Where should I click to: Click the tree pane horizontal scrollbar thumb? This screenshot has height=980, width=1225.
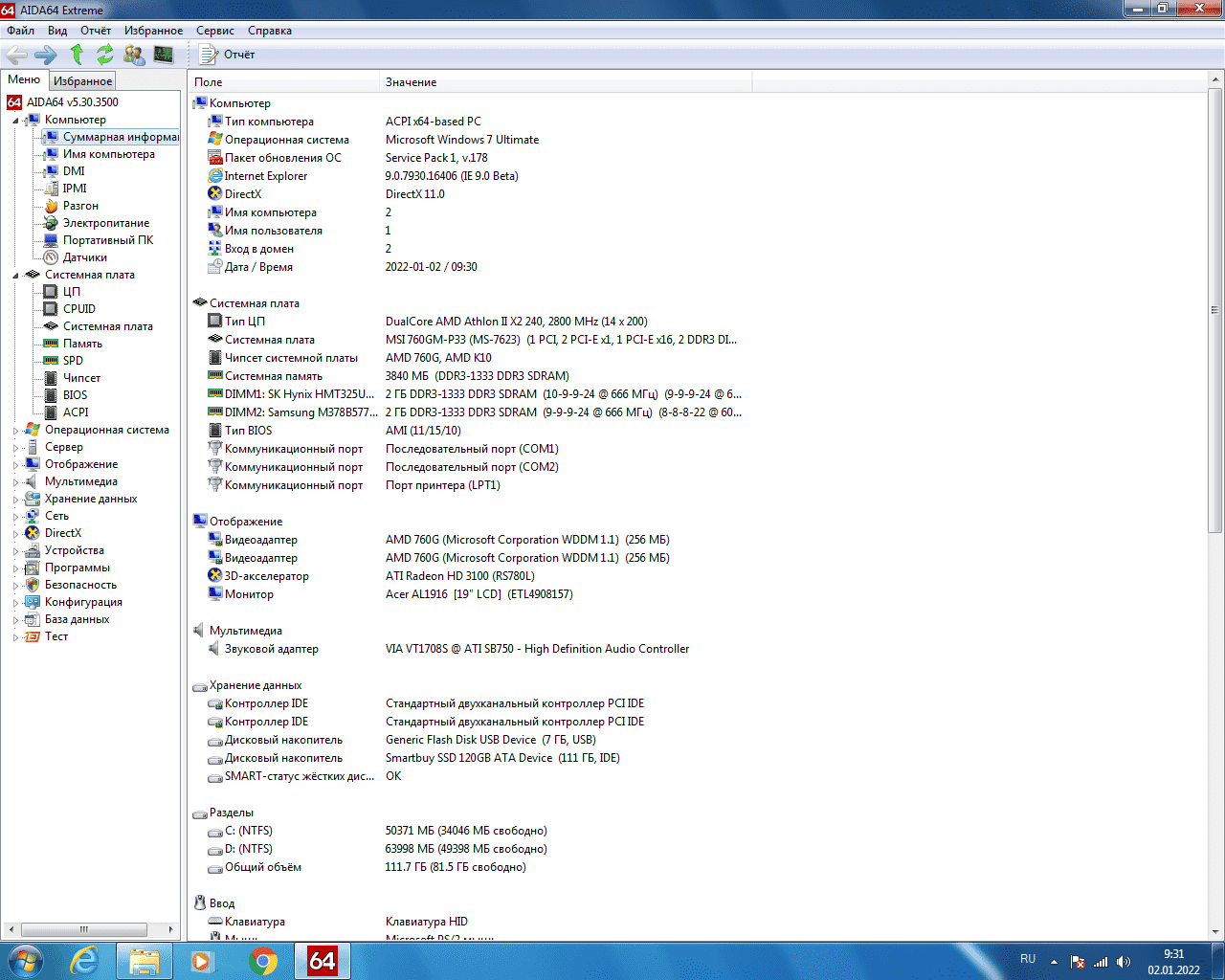84,929
